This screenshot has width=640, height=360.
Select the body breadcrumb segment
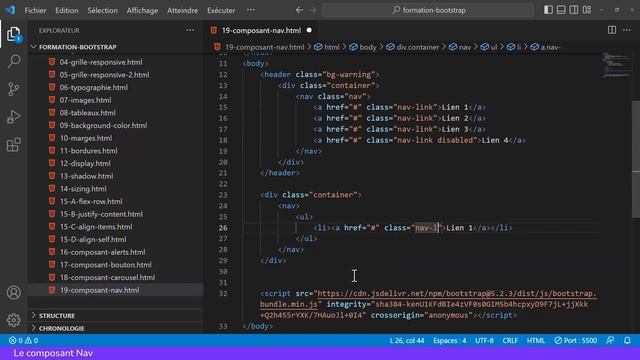pos(363,47)
